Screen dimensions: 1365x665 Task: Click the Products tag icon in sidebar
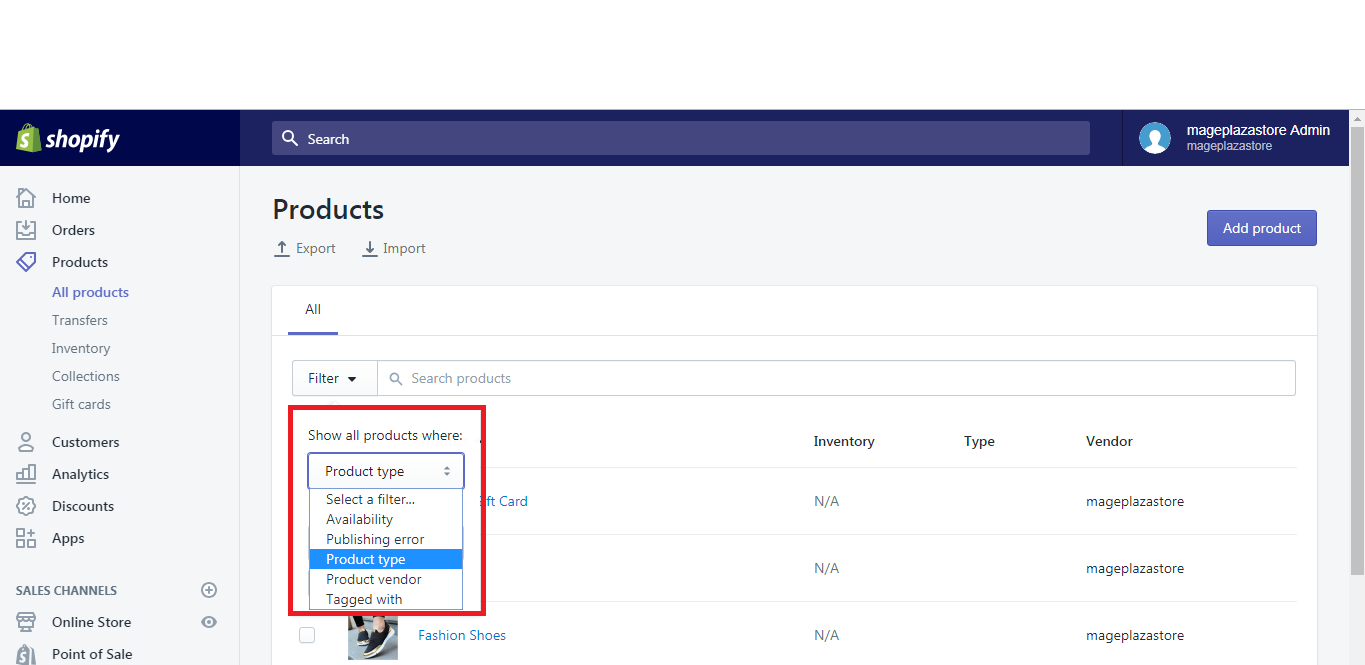(26, 262)
